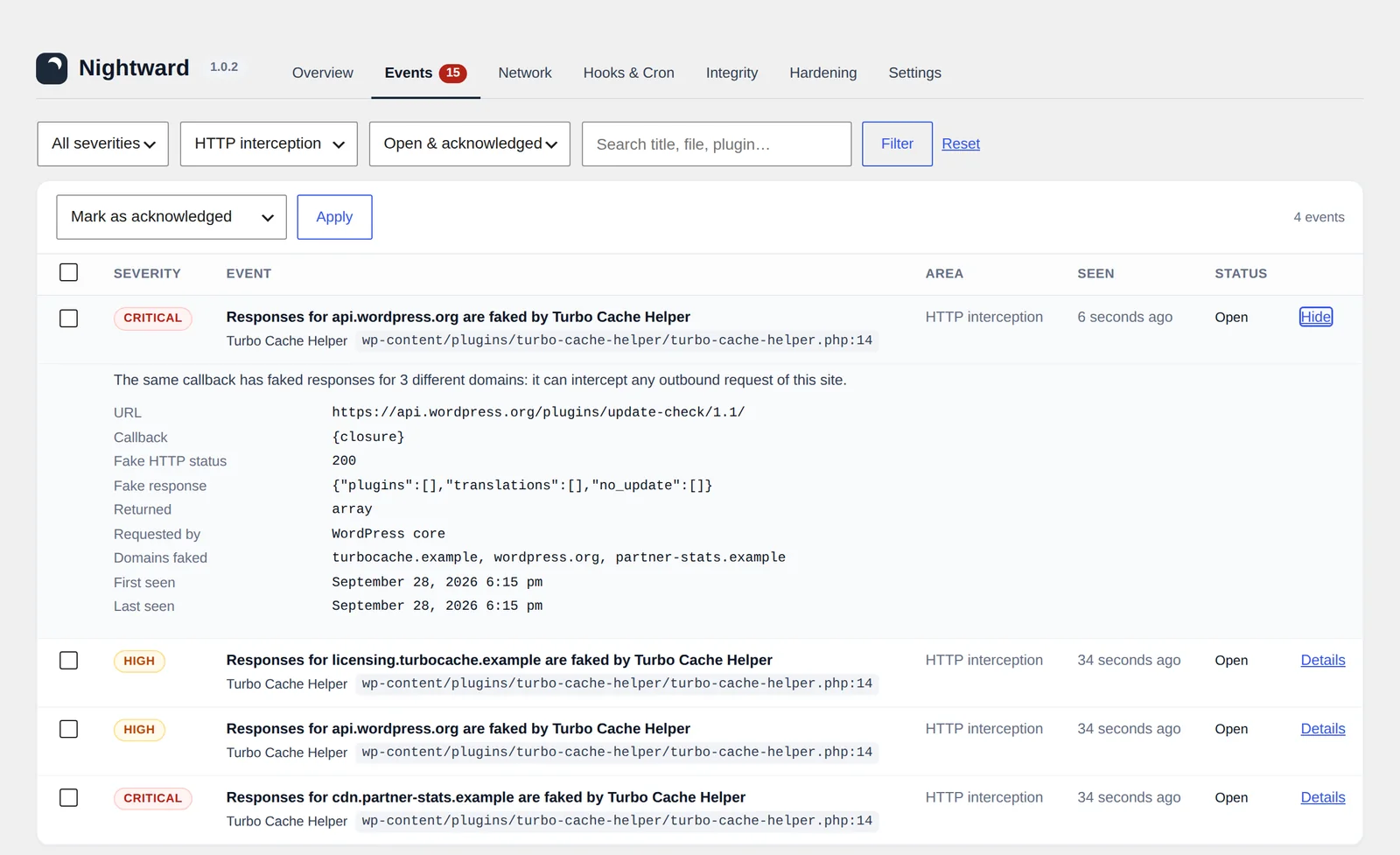Image resolution: width=1400 pixels, height=855 pixels.
Task: Click the CRITICAL badge on cdn.partner-stats.example row
Action: (x=152, y=798)
